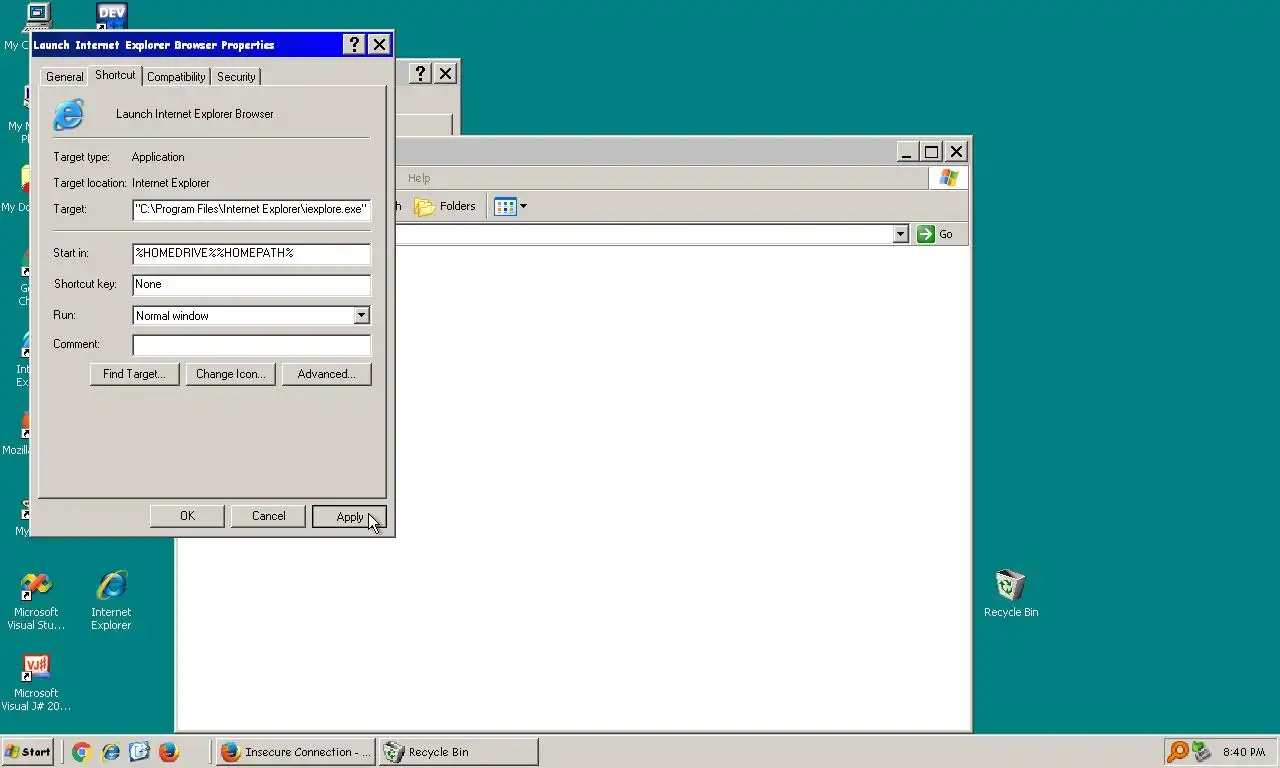1280x768 pixels.
Task: Click the Start button
Action: pyautogui.click(x=28, y=752)
